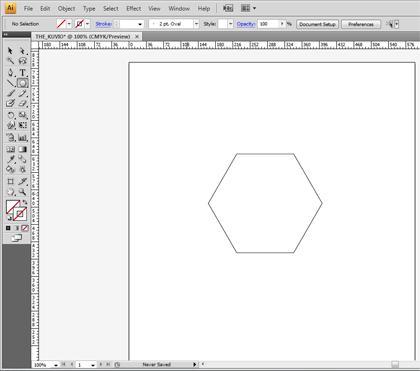Click the Document Setup button
420x371 pixels.
(317, 24)
